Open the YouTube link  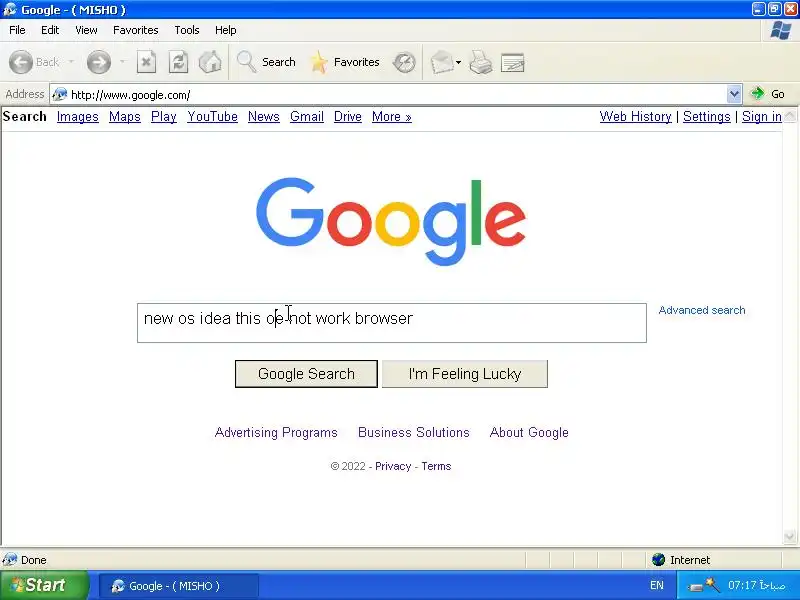coord(212,117)
